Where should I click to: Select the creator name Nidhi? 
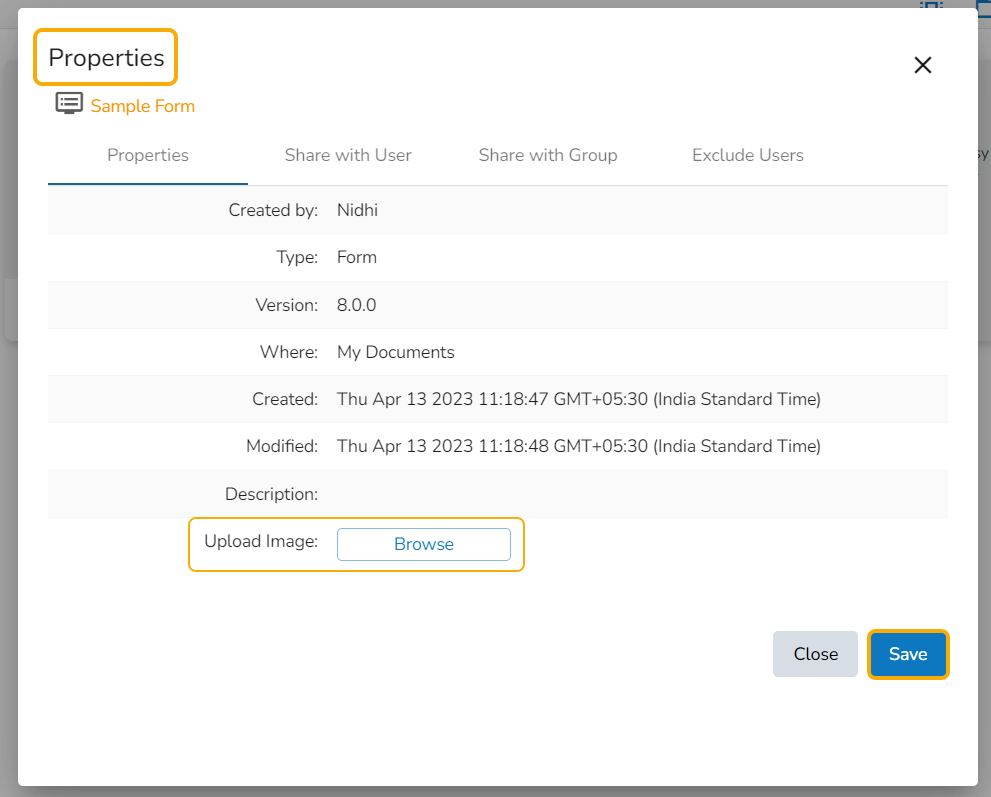[x=357, y=210]
